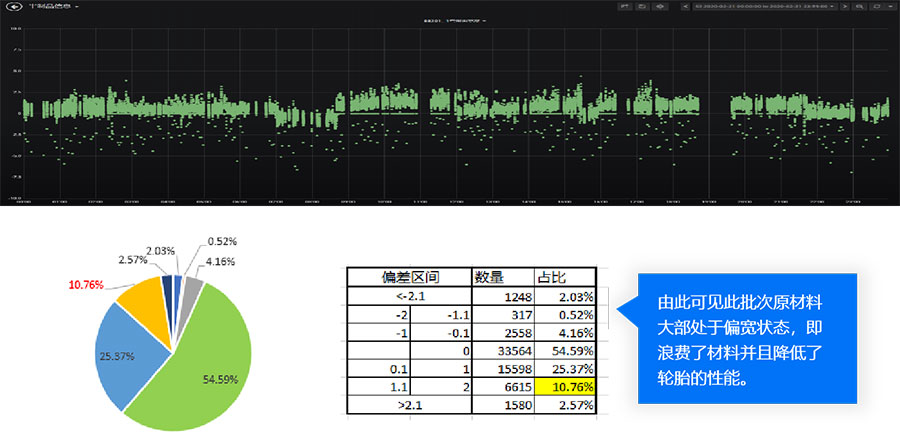Expand the refresh interval dropdown arrow
The image size is (900, 441).
pos(890,7)
